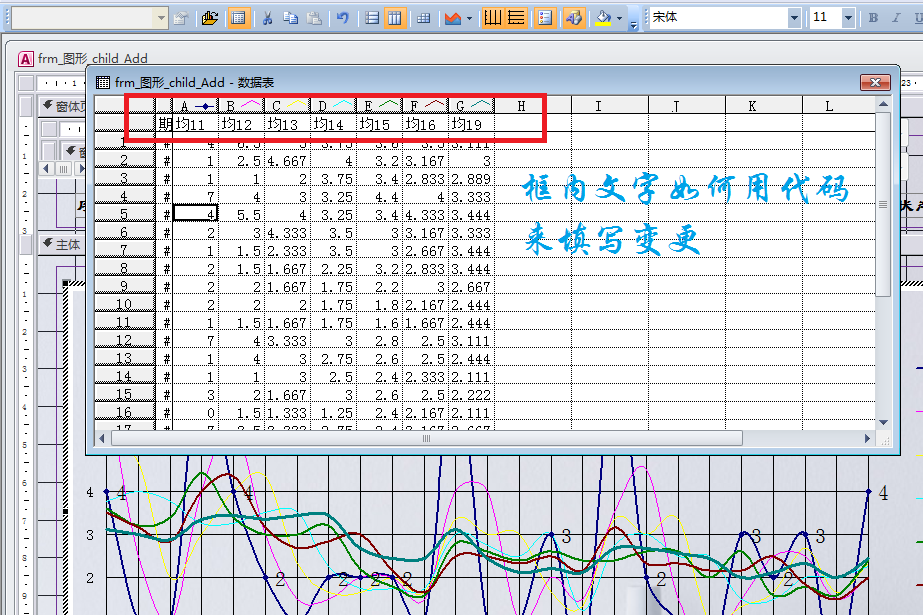
Task: Cut the selection with the scissors icon
Action: pyautogui.click(x=267, y=18)
